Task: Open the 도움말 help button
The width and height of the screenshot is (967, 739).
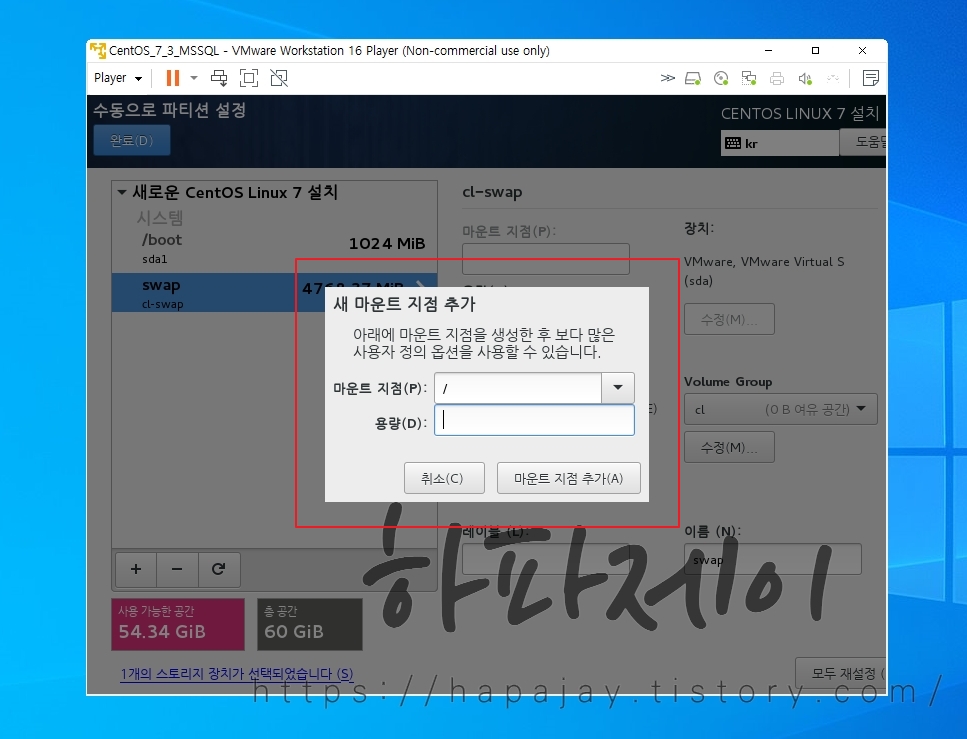Action: [x=863, y=142]
